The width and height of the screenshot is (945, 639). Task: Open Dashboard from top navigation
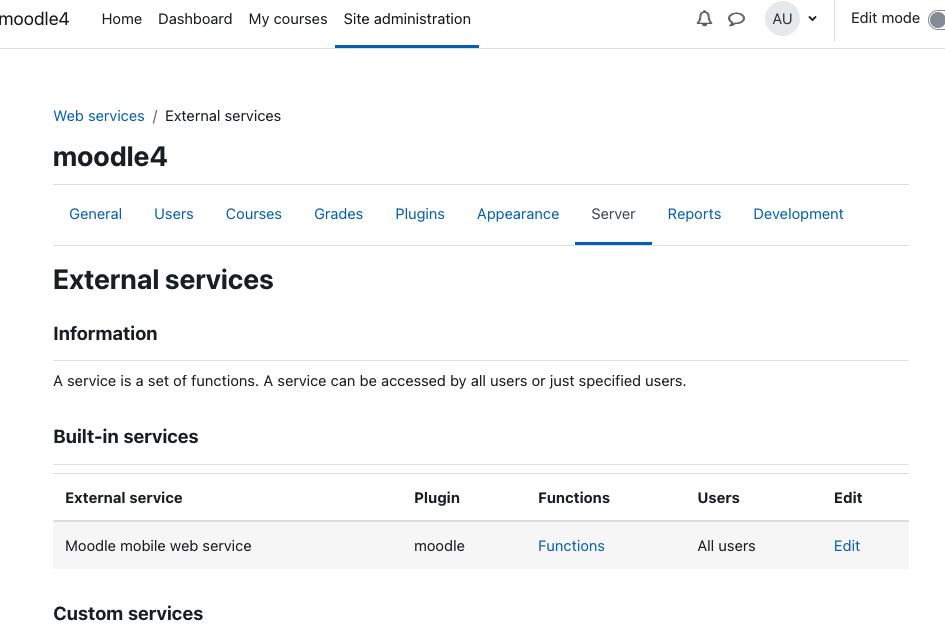[195, 19]
